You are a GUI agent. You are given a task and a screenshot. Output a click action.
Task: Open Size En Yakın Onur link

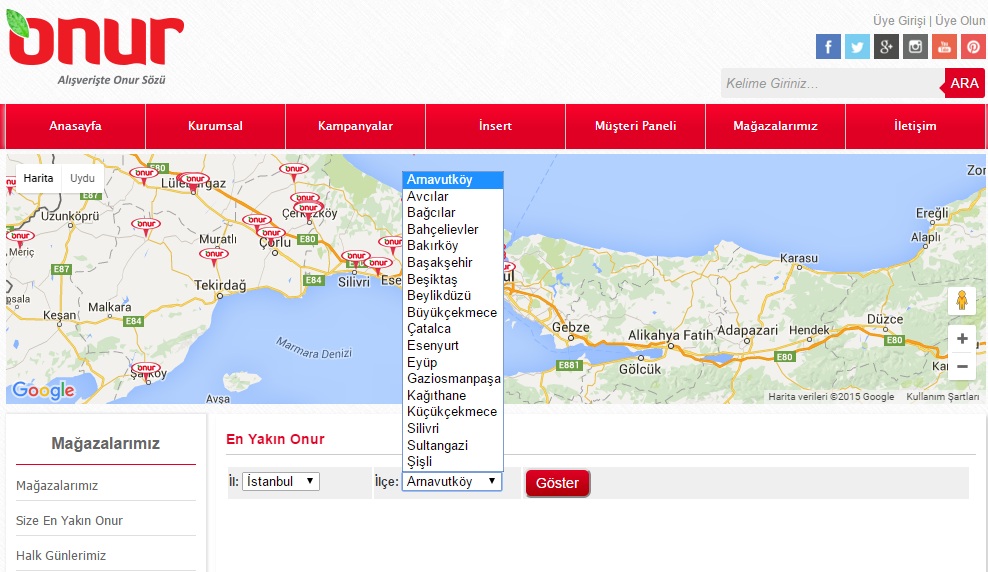click(69, 521)
